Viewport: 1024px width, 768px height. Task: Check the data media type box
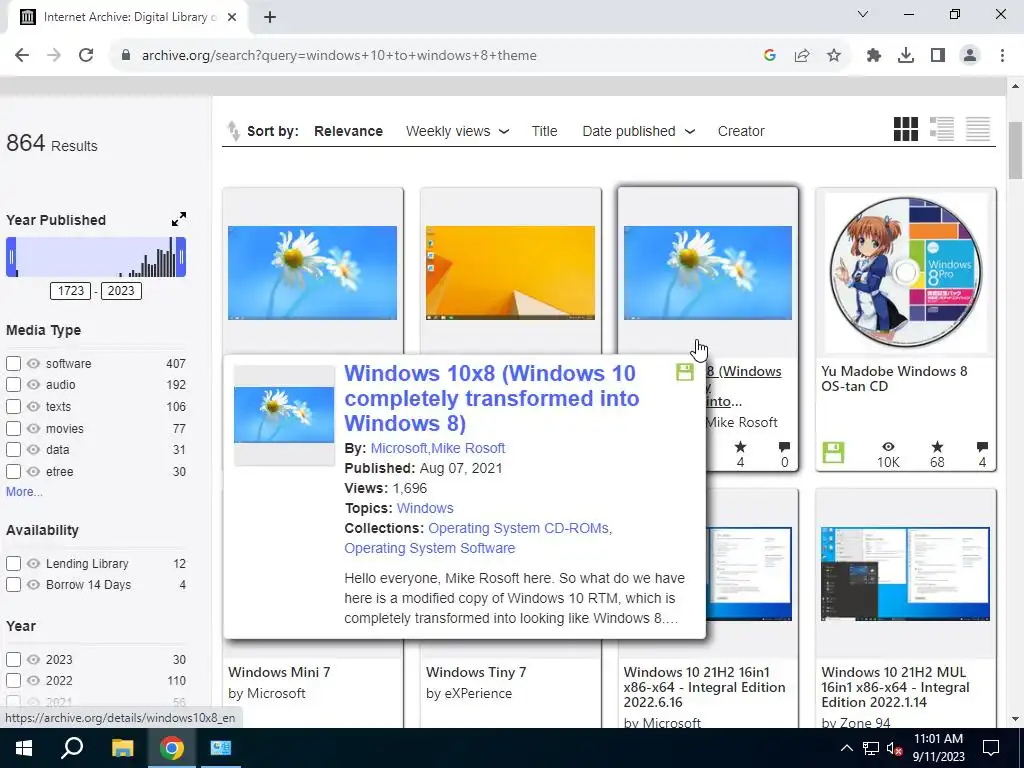[x=13, y=449]
